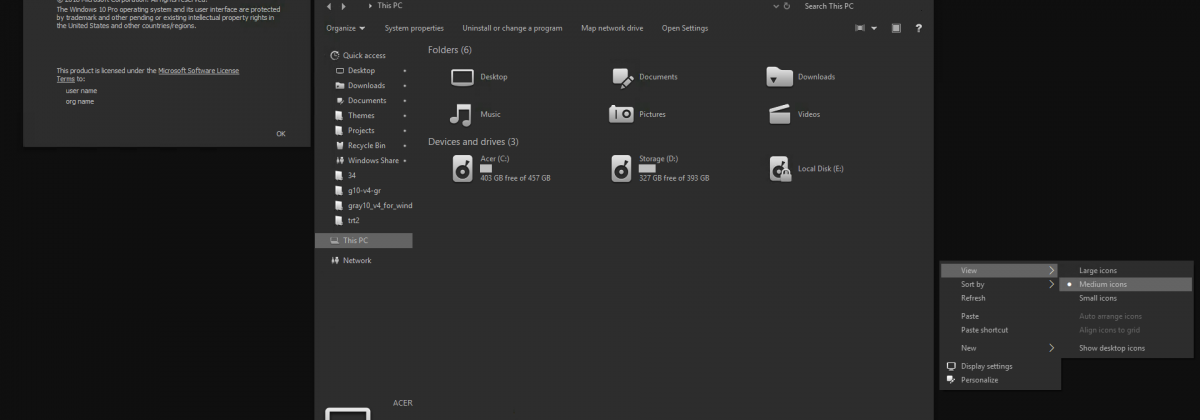Click the Help question mark icon
The height and width of the screenshot is (420, 1200).
tap(919, 28)
